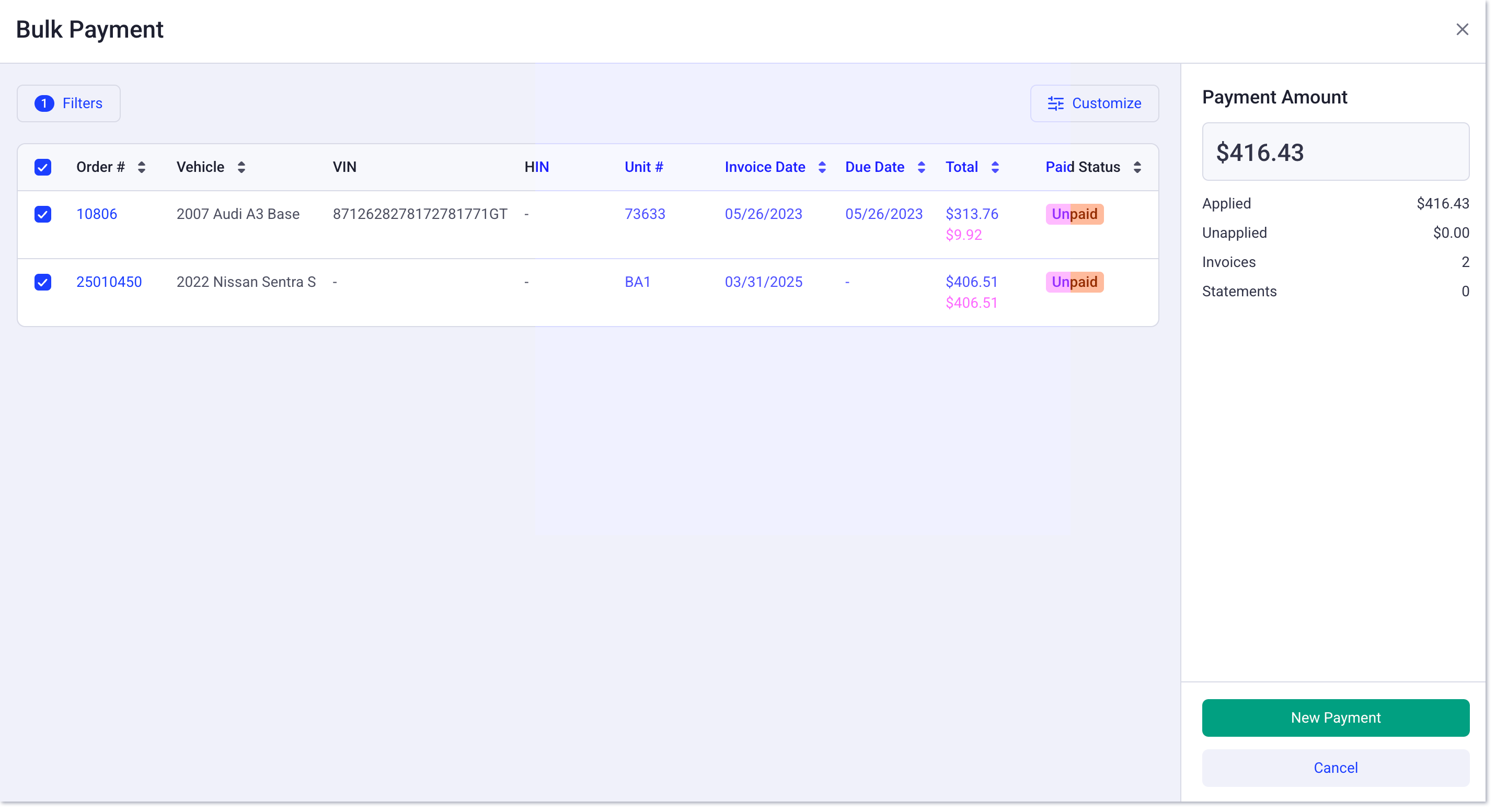Open order link 25010450
Image resolution: width=1496 pixels, height=812 pixels.
109,282
